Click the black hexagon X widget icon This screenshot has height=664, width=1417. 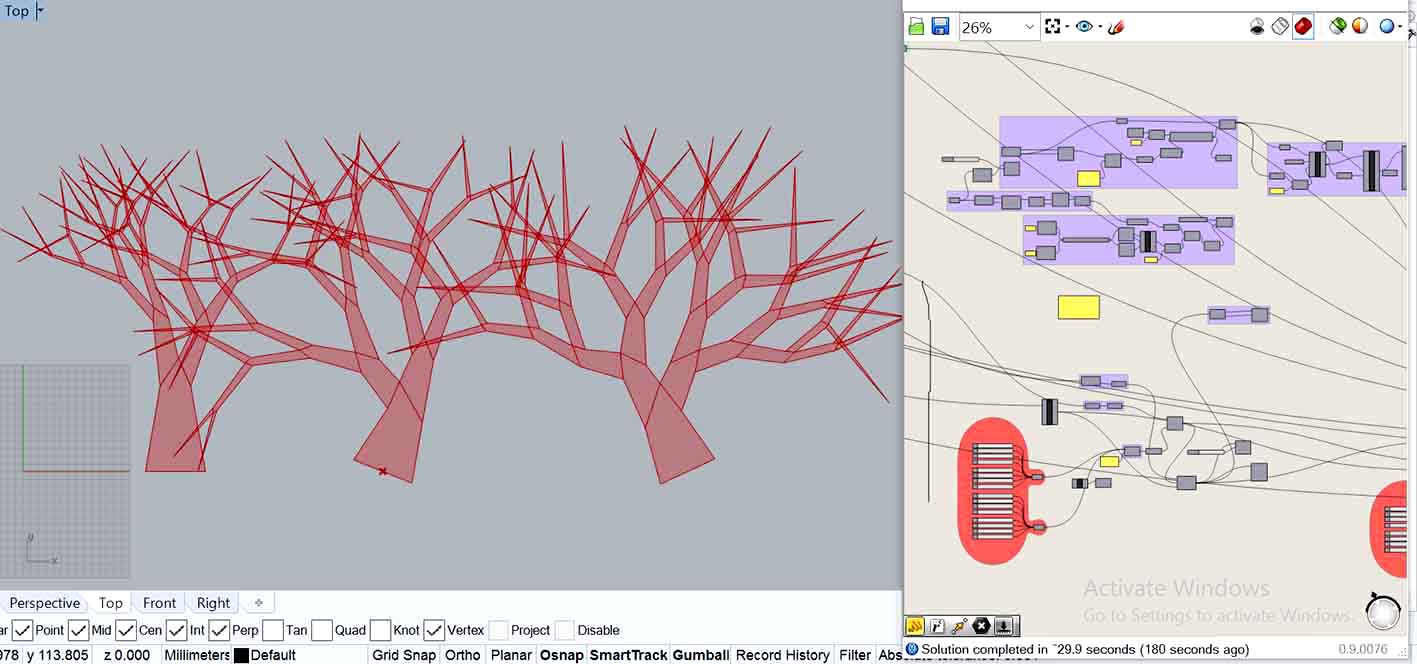pos(981,626)
